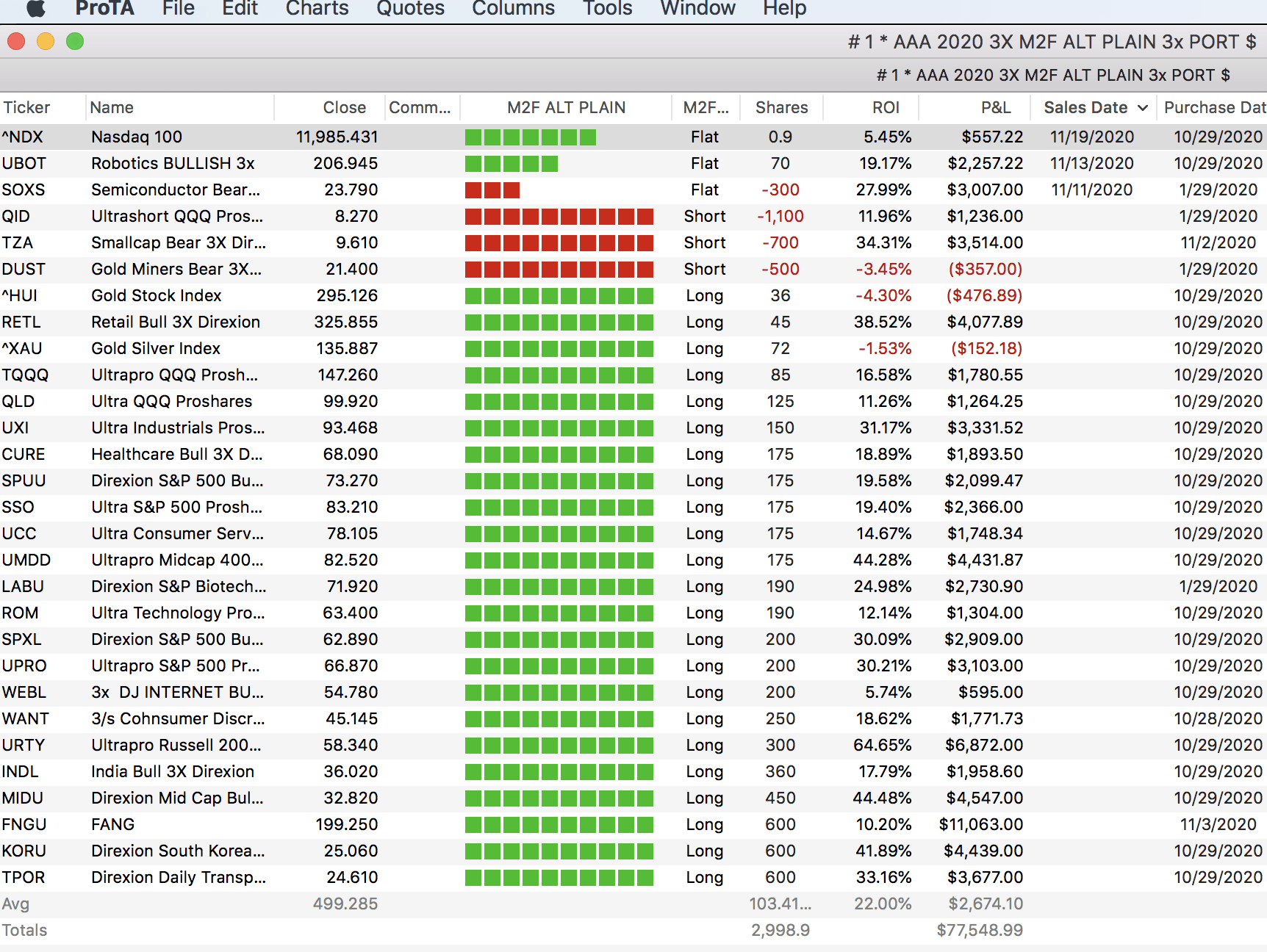
Task: Click the red signal bar for TZA
Action: click(x=559, y=243)
